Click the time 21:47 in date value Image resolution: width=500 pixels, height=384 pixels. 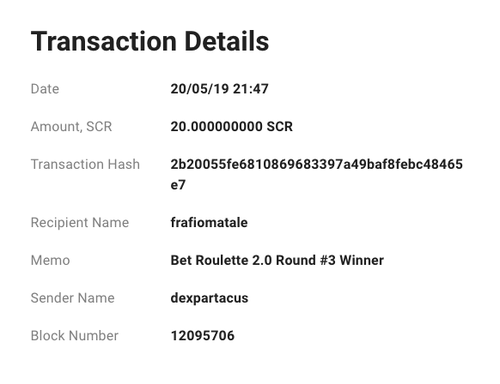251,89
